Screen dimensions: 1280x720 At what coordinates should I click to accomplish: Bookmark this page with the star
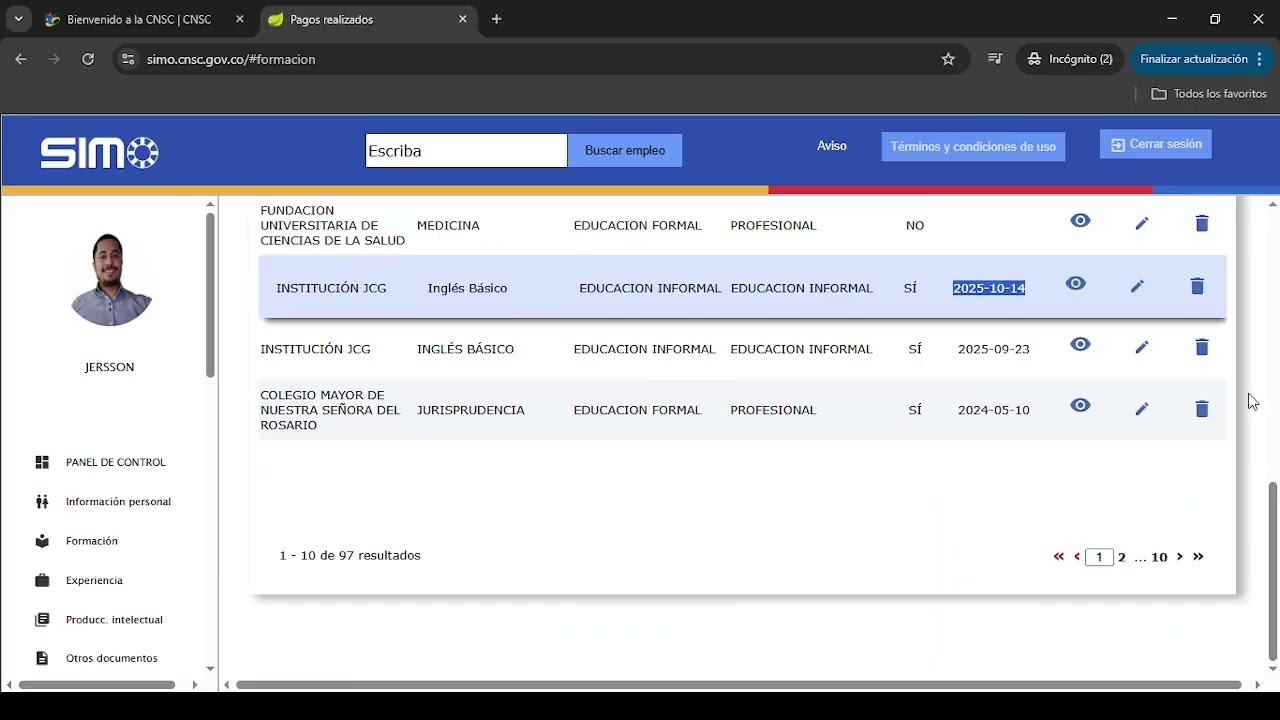click(x=948, y=59)
